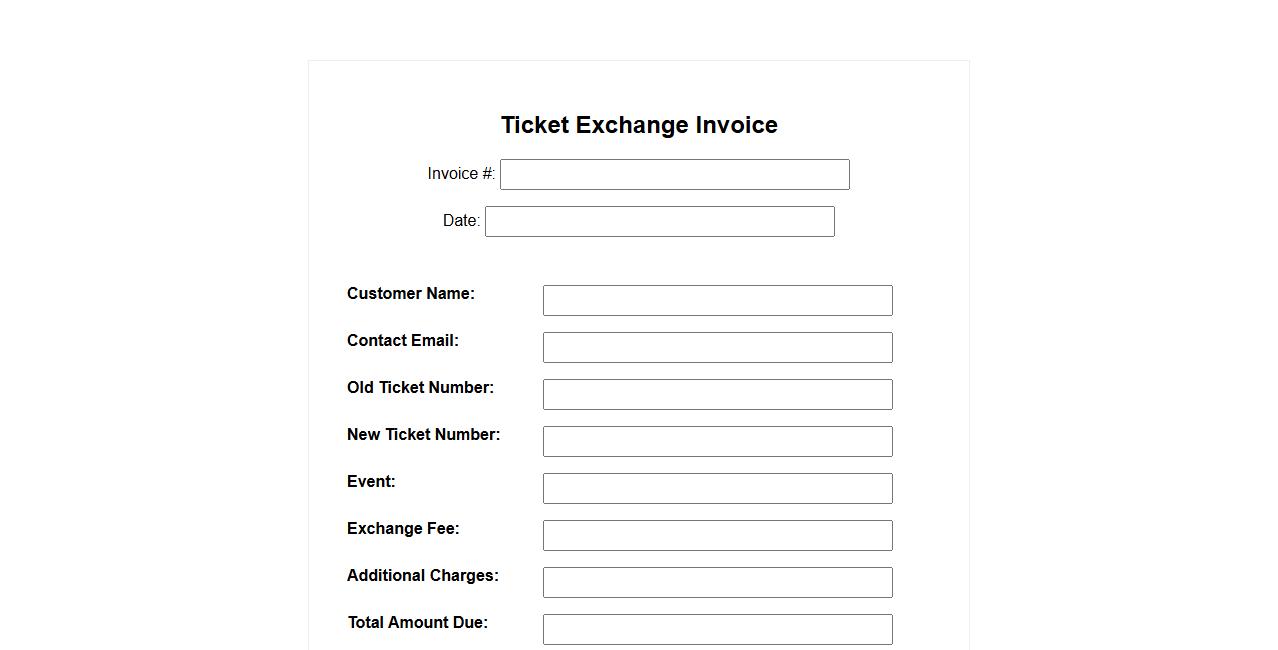Select the Customer Name input field

pos(717,300)
